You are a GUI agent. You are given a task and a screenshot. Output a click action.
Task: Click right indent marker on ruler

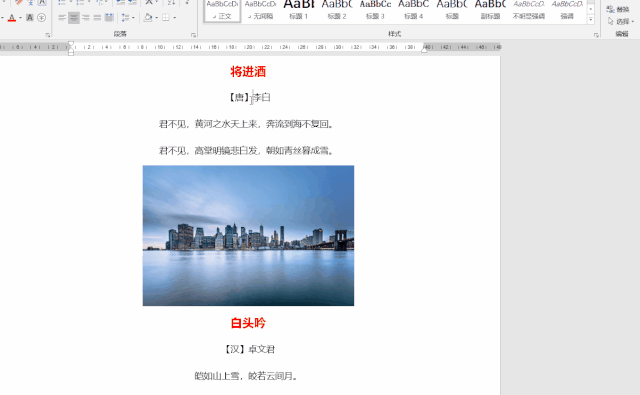(x=424, y=49)
